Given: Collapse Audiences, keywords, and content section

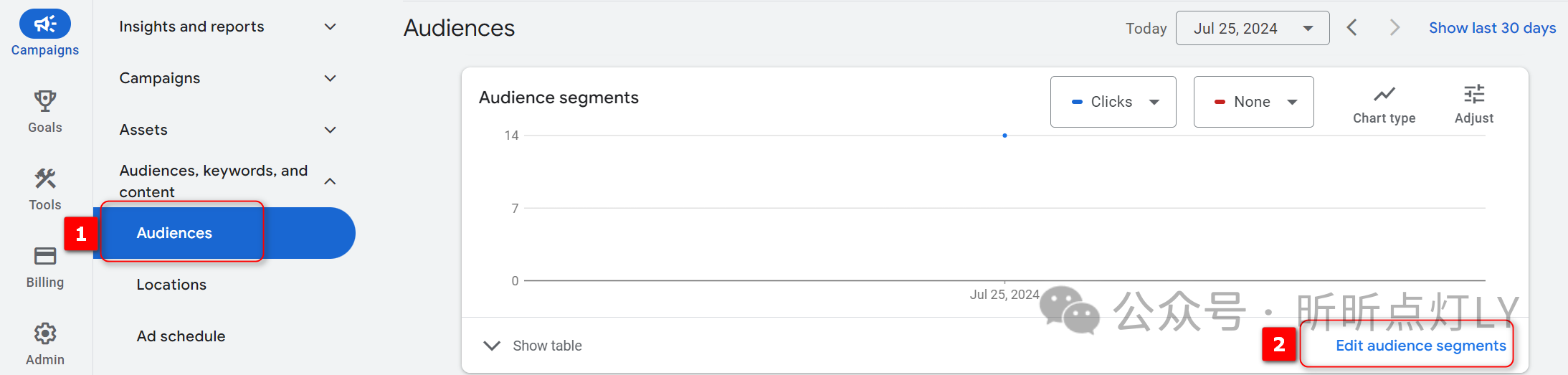Looking at the screenshot, I should click(x=228, y=181).
